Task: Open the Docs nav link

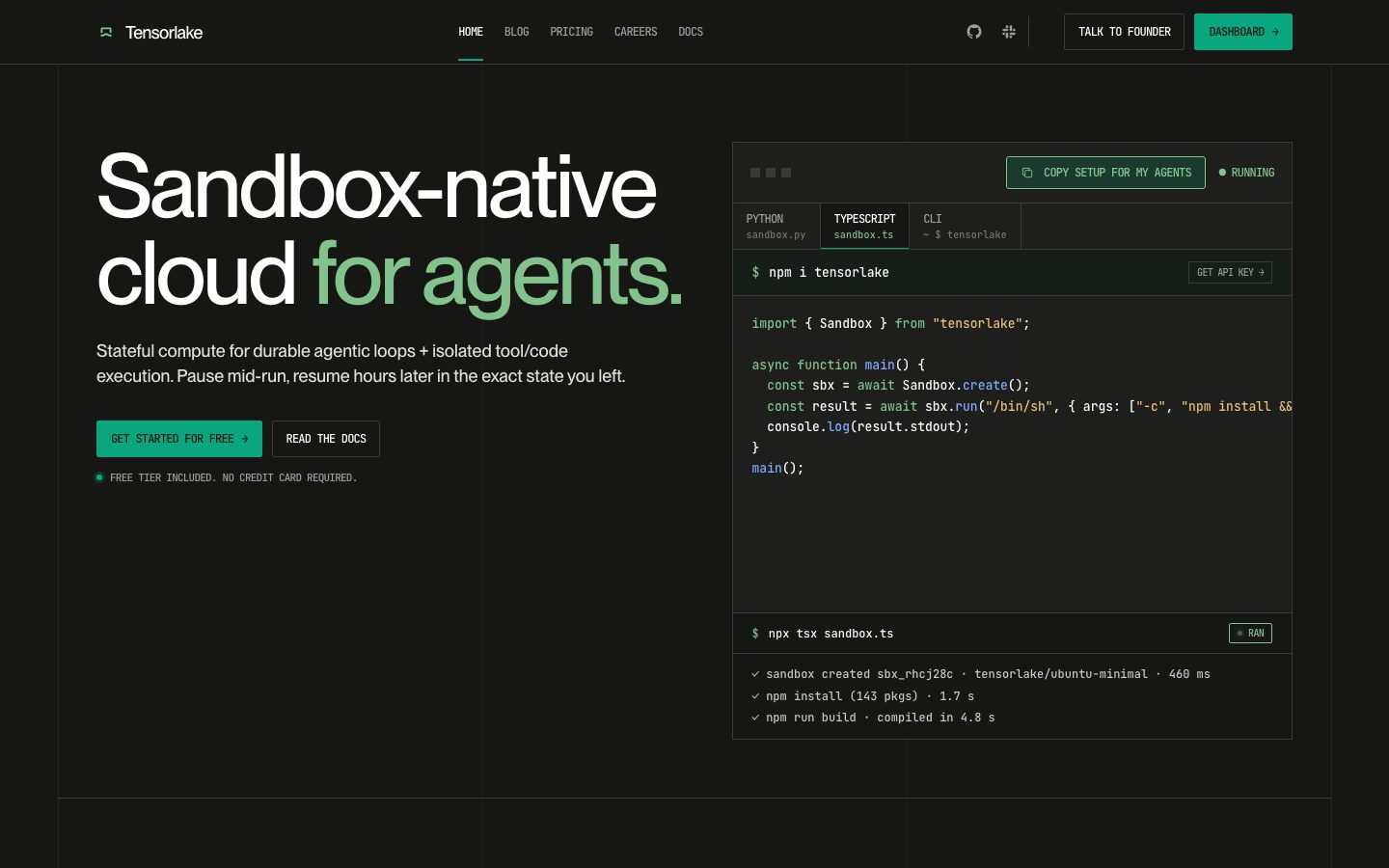Action: click(x=691, y=32)
